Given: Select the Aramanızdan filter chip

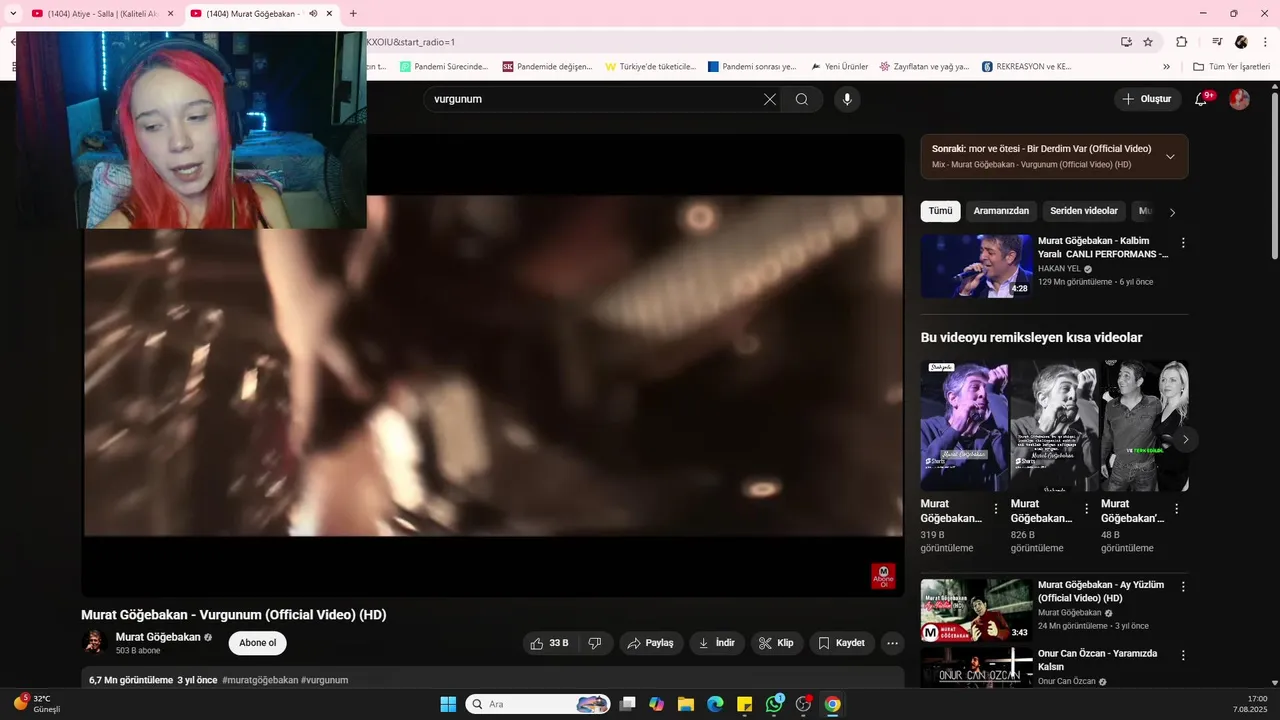Looking at the screenshot, I should pos(1001,211).
